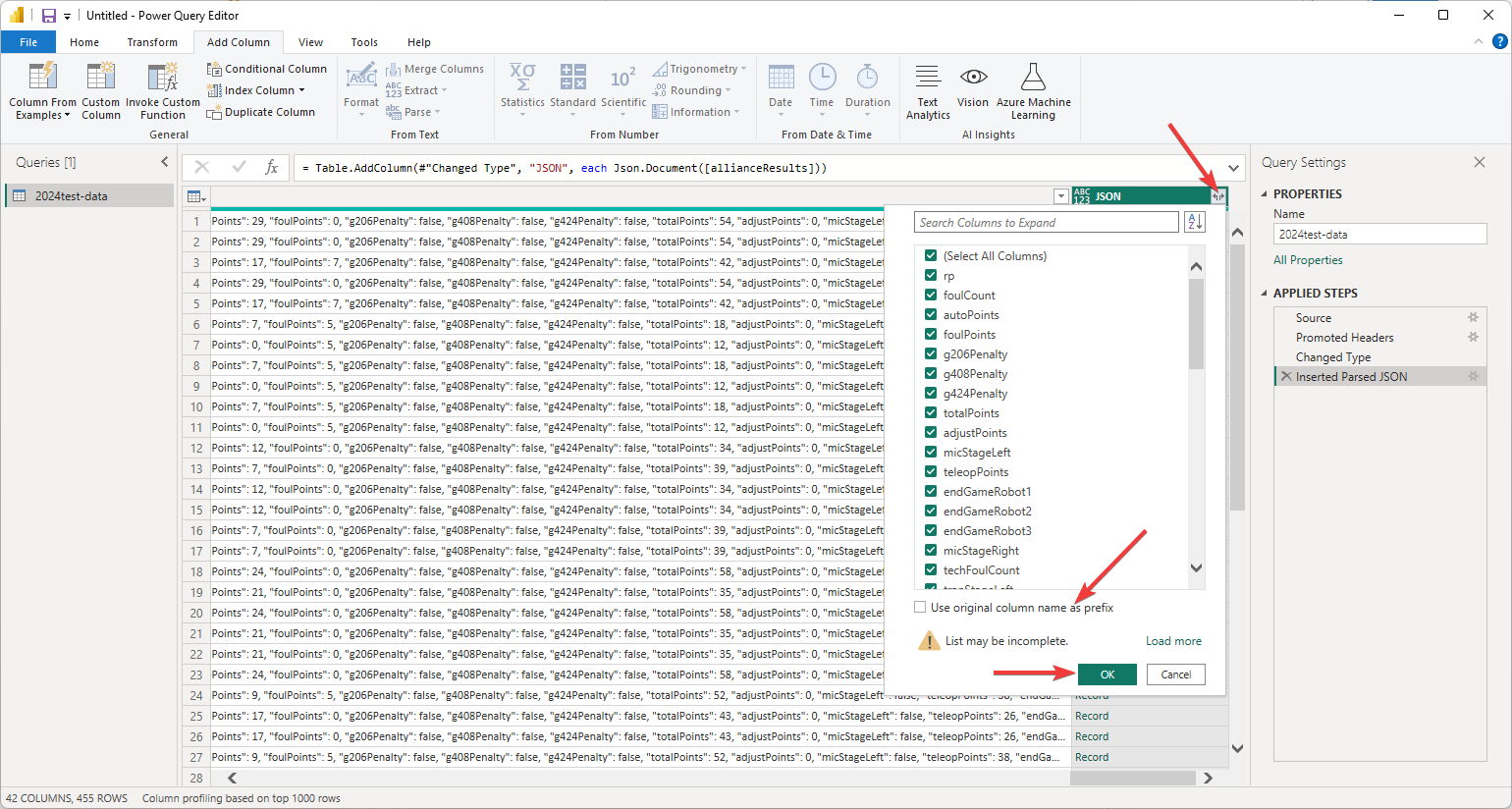
Task: Click Load more link
Action: (x=1173, y=641)
